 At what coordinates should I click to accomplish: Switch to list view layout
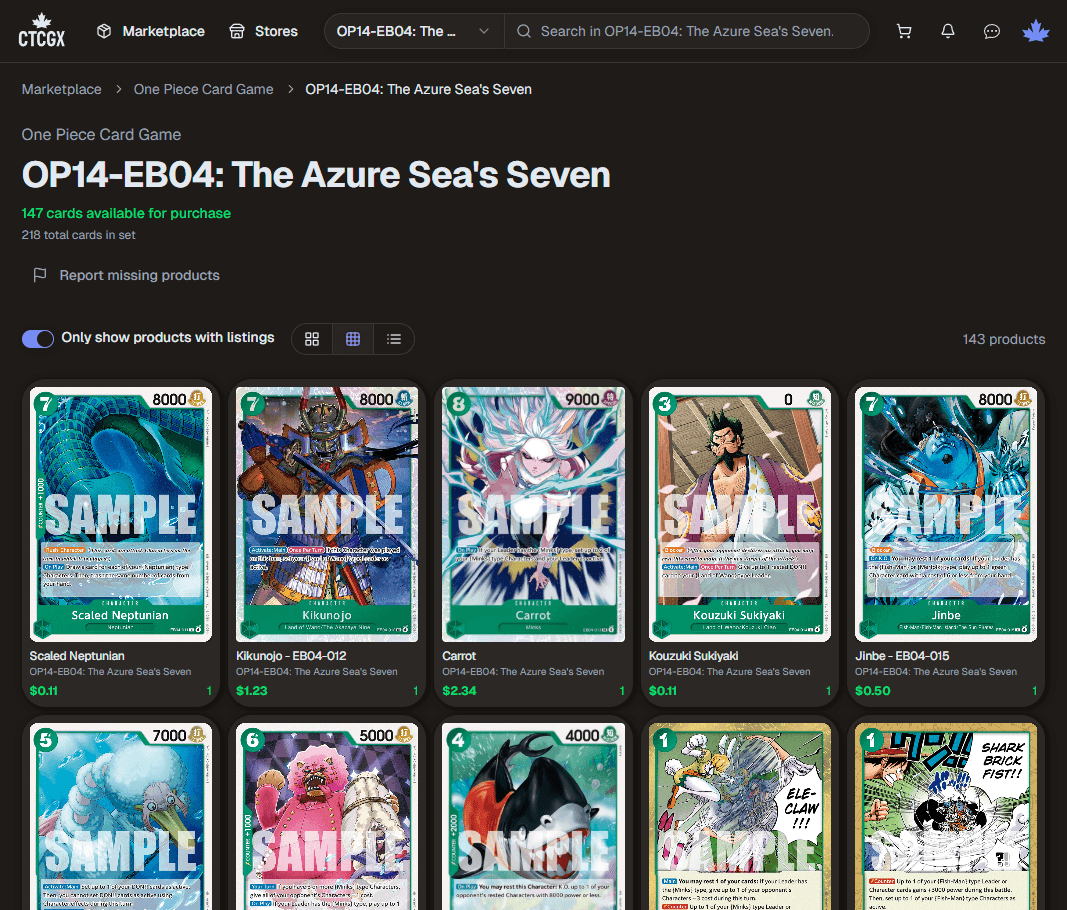[x=393, y=339]
